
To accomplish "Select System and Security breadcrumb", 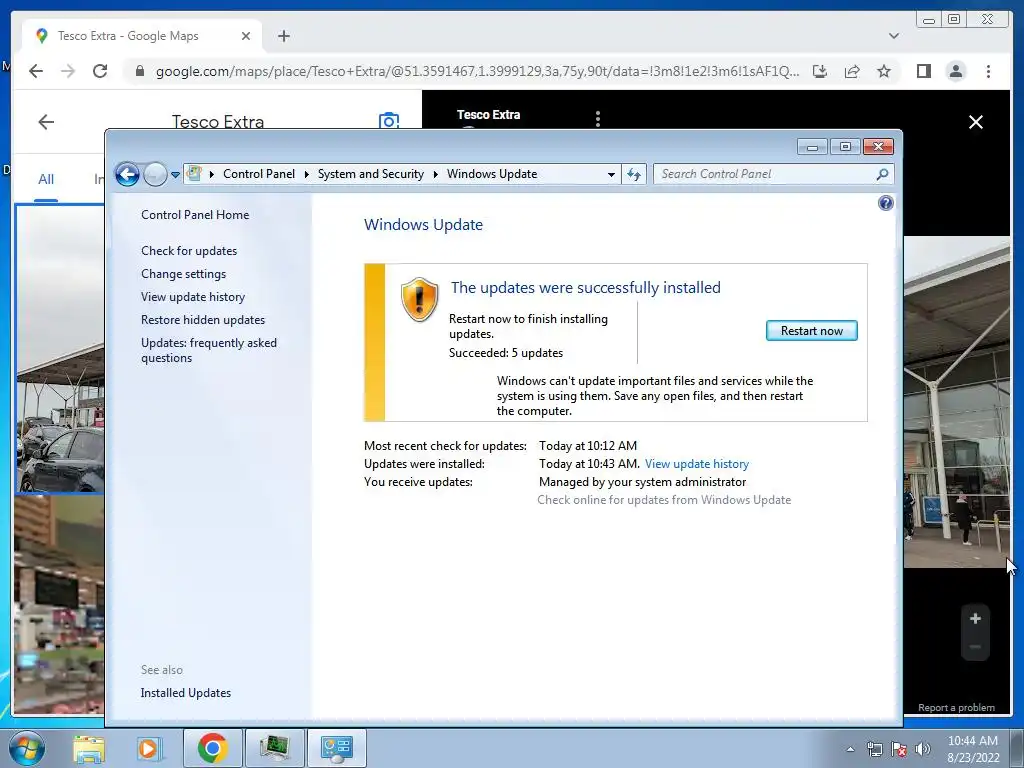I will pyautogui.click(x=370, y=174).
